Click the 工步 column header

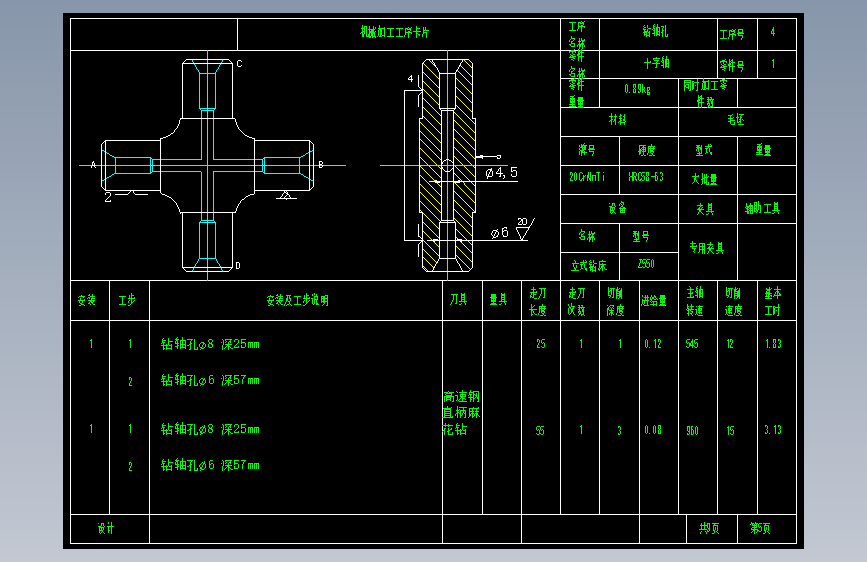[127, 300]
